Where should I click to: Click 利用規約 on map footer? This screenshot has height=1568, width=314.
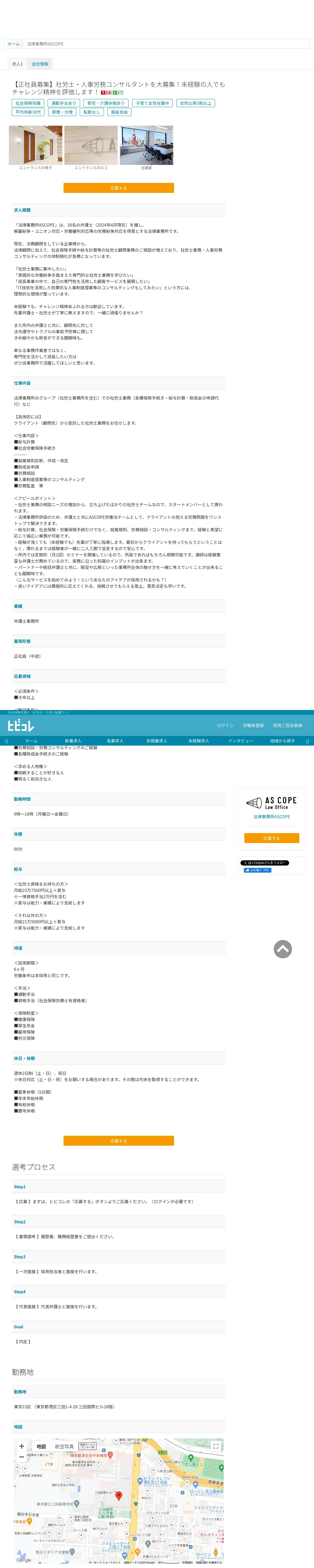click(x=187, y=1562)
